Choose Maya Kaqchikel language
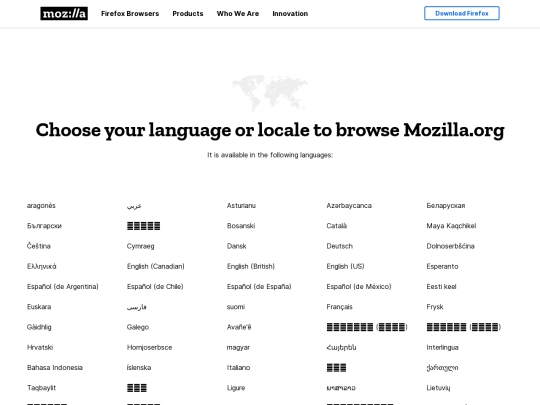The width and height of the screenshot is (540, 405). [451, 226]
